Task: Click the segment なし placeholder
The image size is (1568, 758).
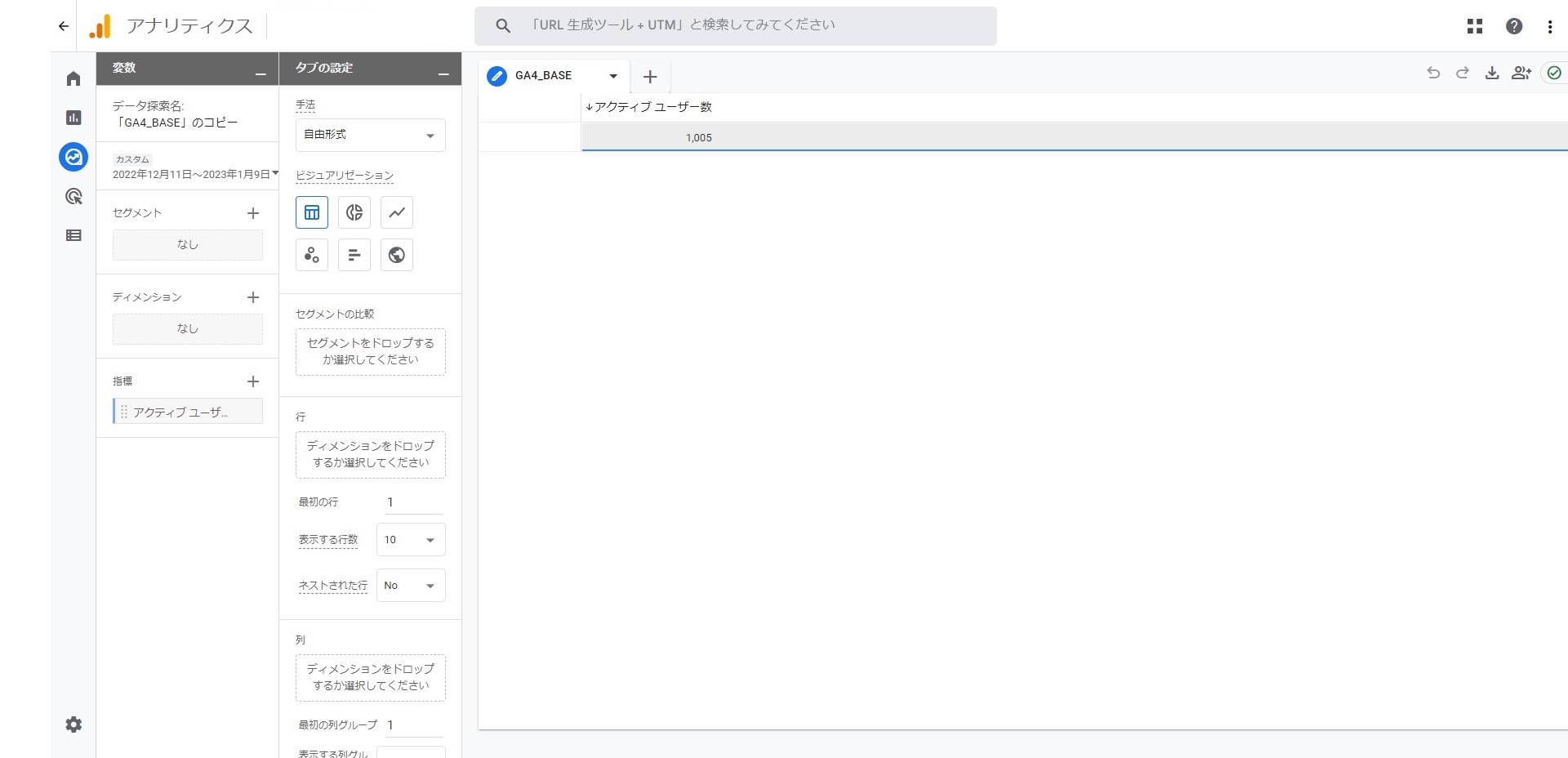Action: coord(188,245)
